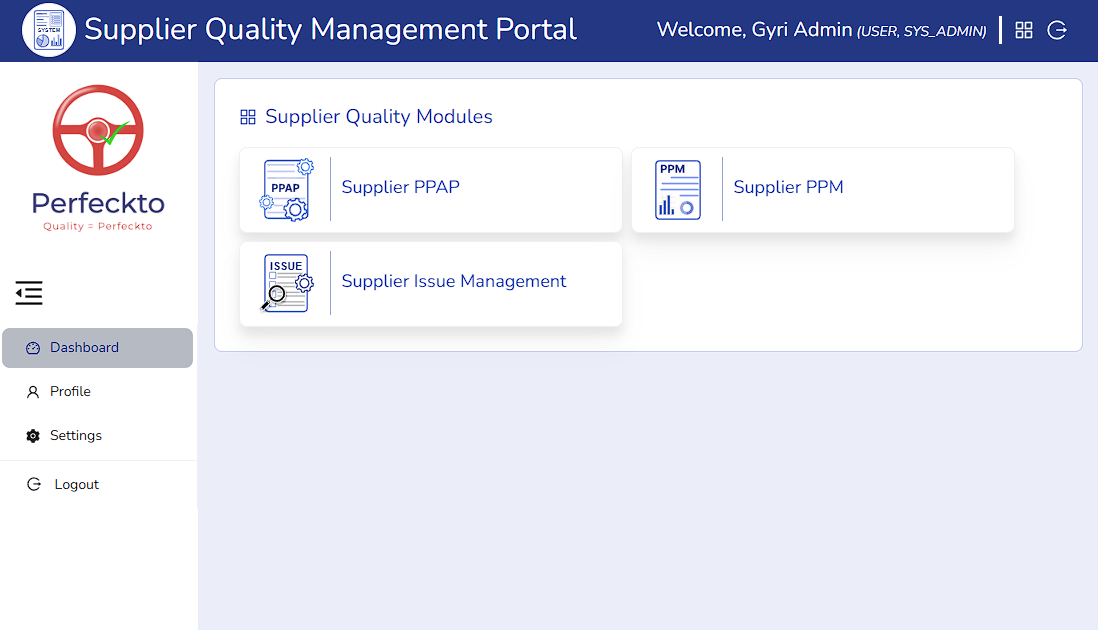Open the Supplier PPAP module
The image size is (1098, 630).
pyautogui.click(x=431, y=190)
